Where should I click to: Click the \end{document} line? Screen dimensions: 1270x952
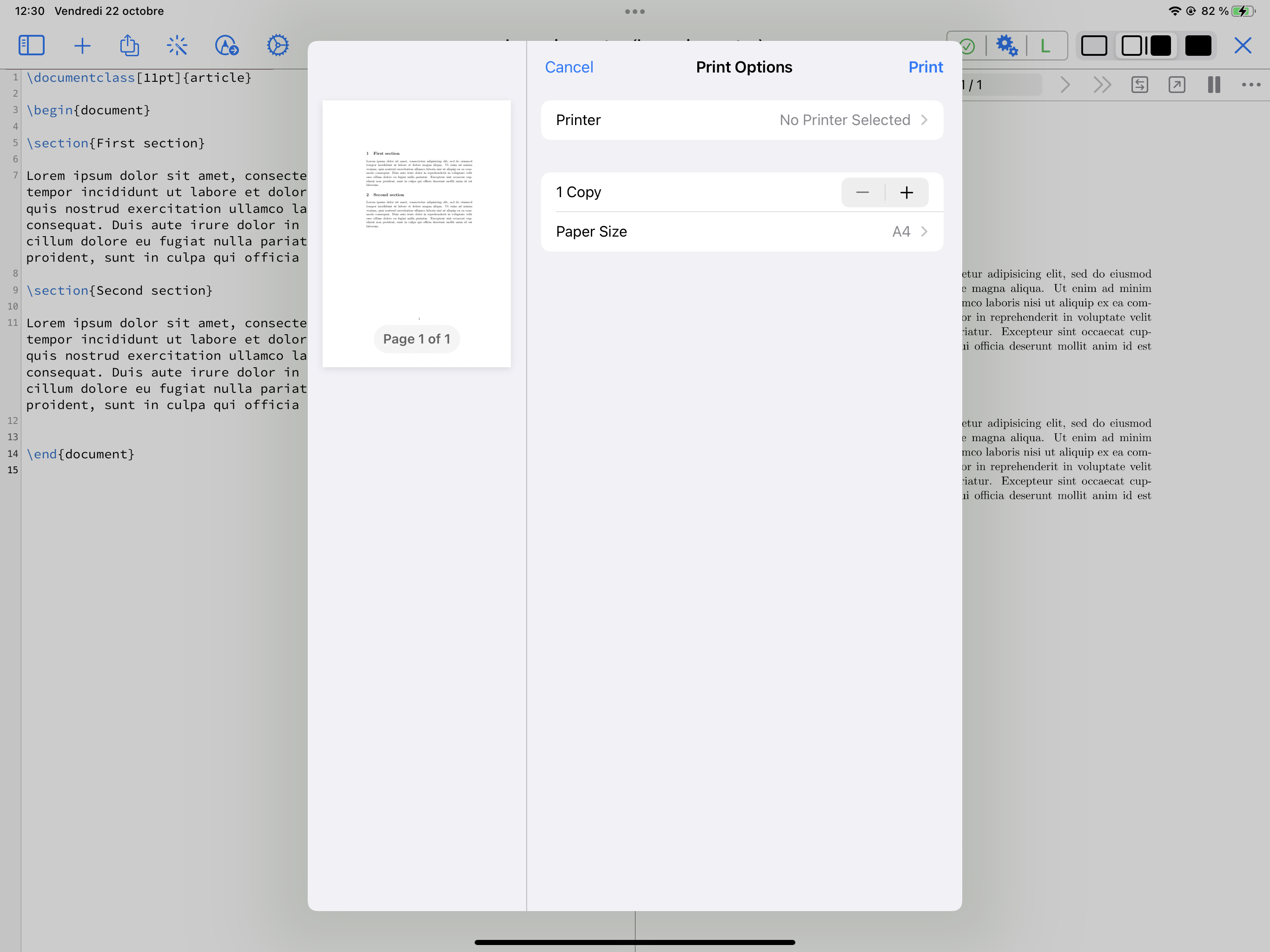click(x=80, y=454)
